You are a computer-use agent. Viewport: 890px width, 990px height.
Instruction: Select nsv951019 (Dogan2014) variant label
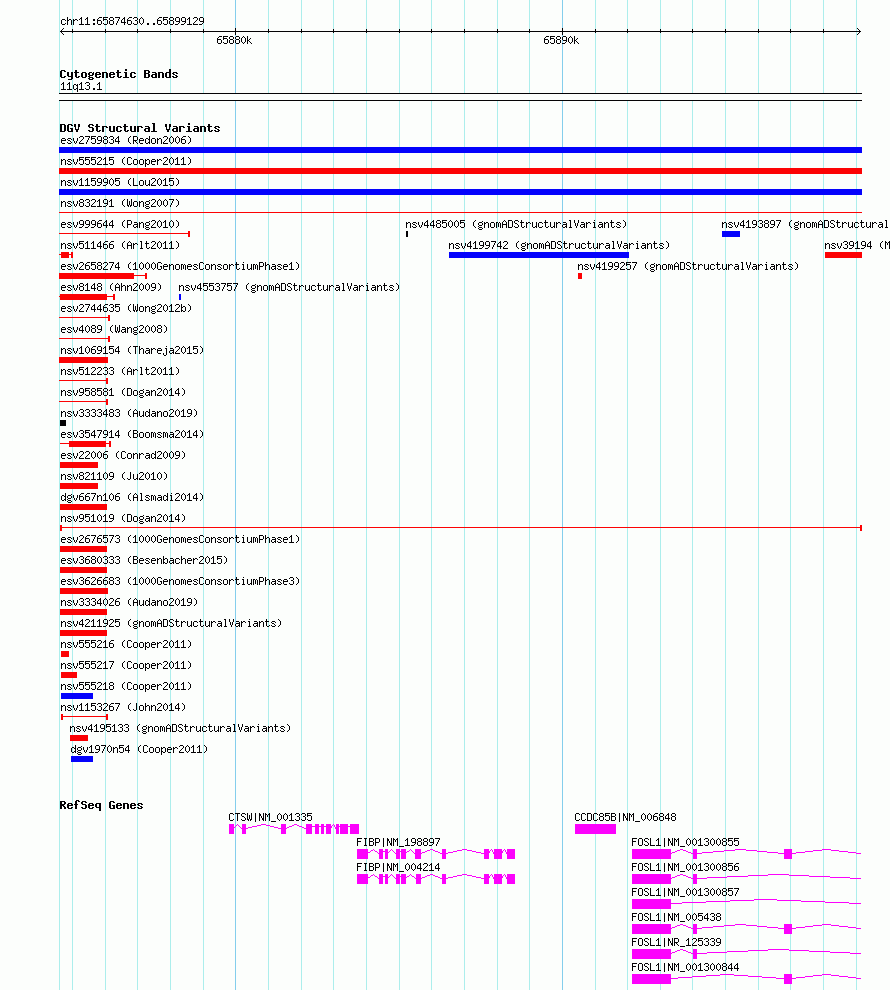pos(123,518)
